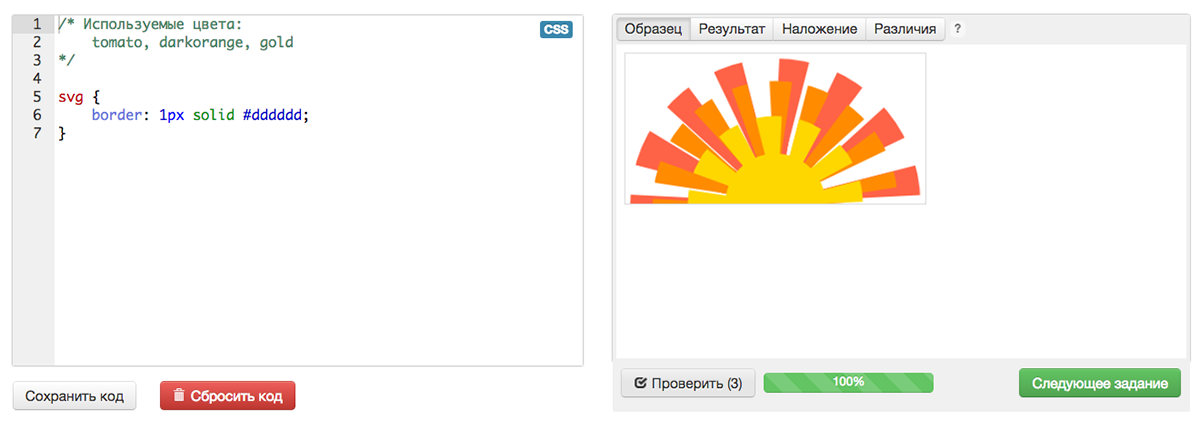
Task: Click the CSS language badge
Action: pos(556,29)
